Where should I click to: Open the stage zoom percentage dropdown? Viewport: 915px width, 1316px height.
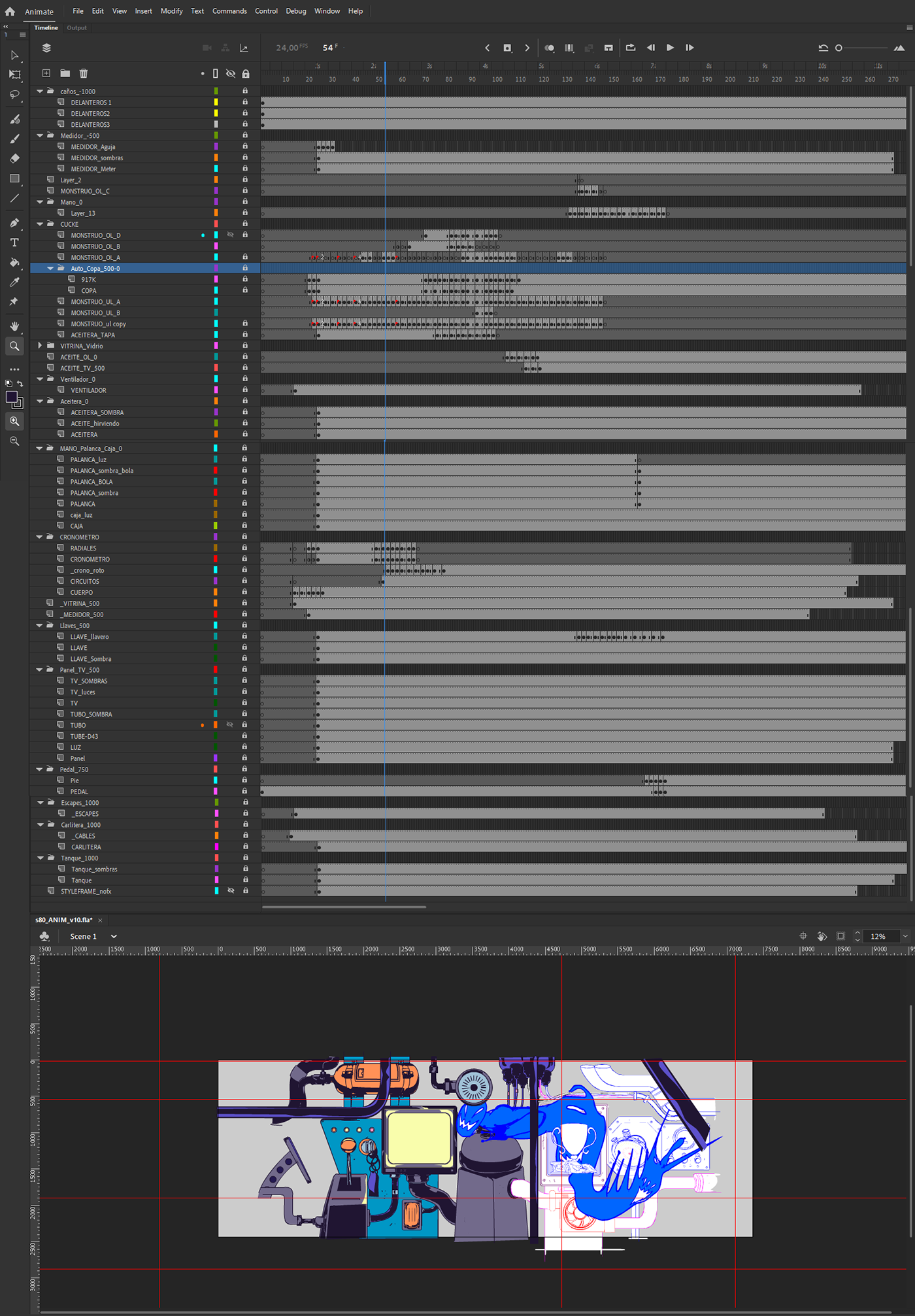click(x=905, y=936)
